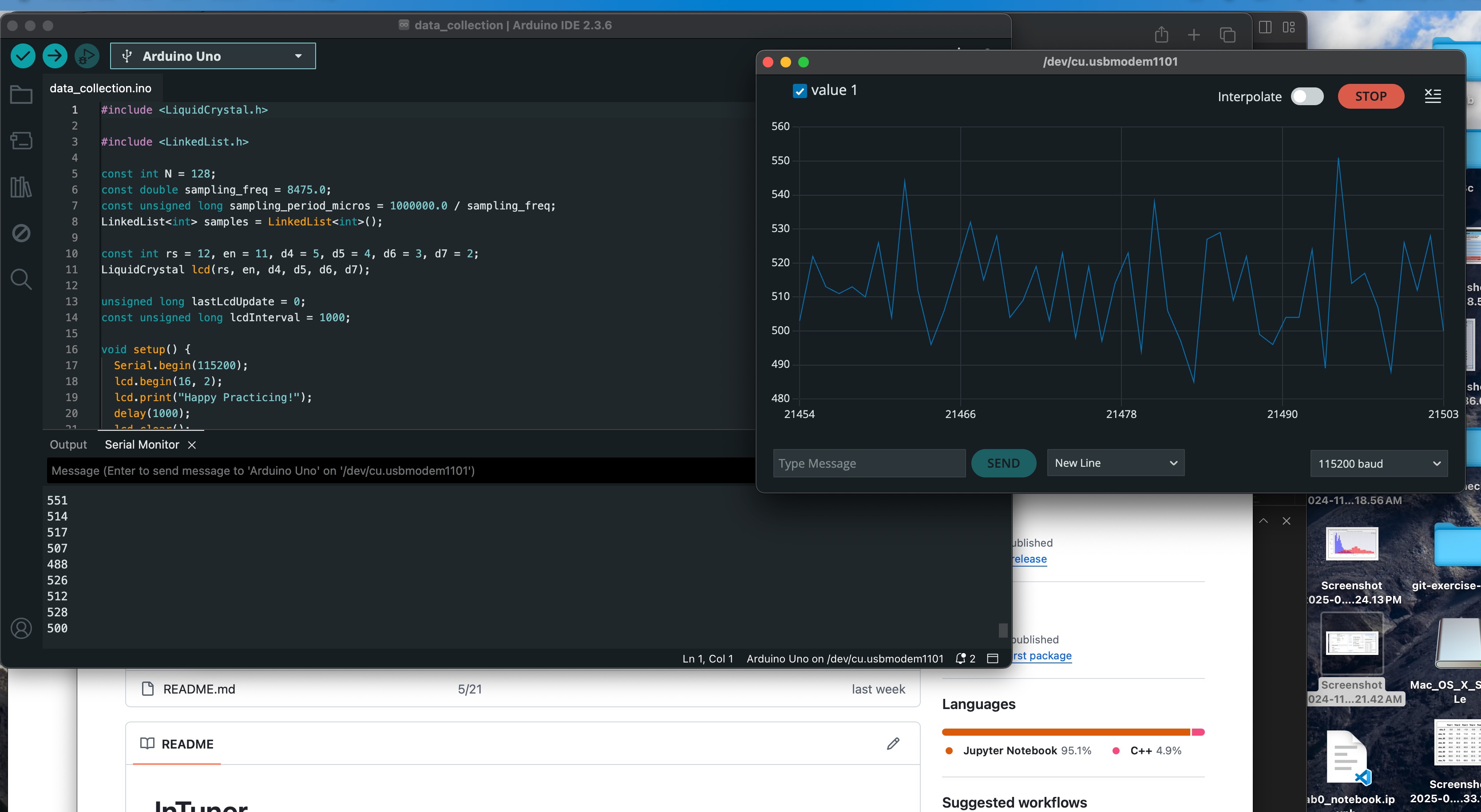Screen dimensions: 1481x812
Task: Click the SEND button
Action: pos(1003,463)
